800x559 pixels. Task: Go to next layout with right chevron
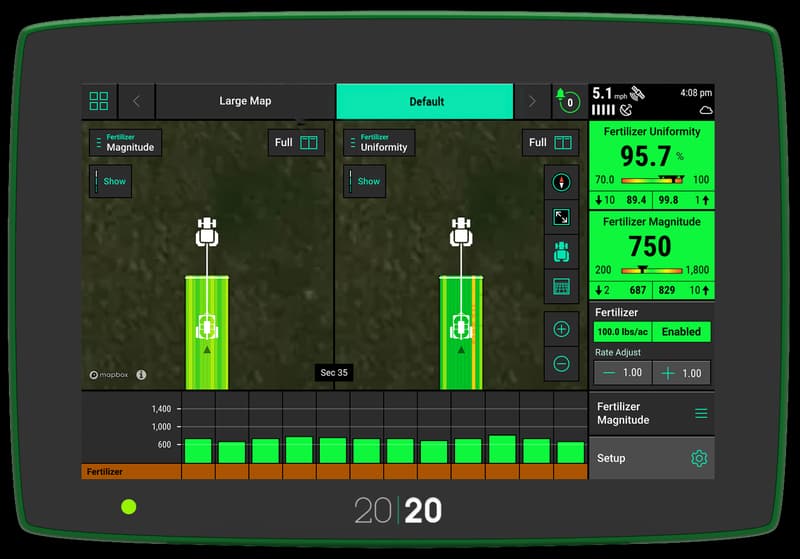tap(532, 101)
